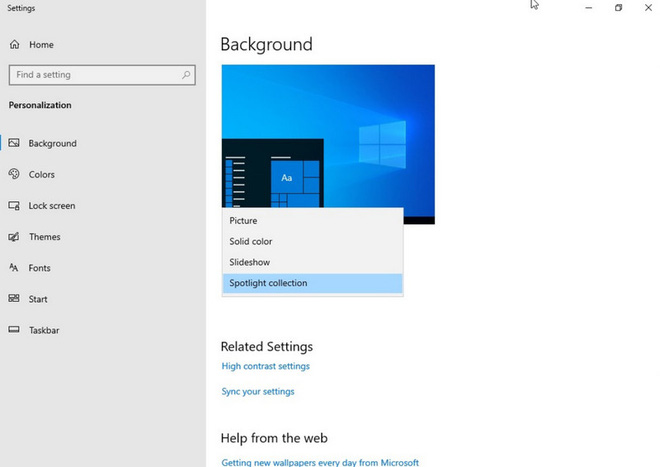Open the Taskbar settings icon
660x467 pixels.
[x=14, y=330]
